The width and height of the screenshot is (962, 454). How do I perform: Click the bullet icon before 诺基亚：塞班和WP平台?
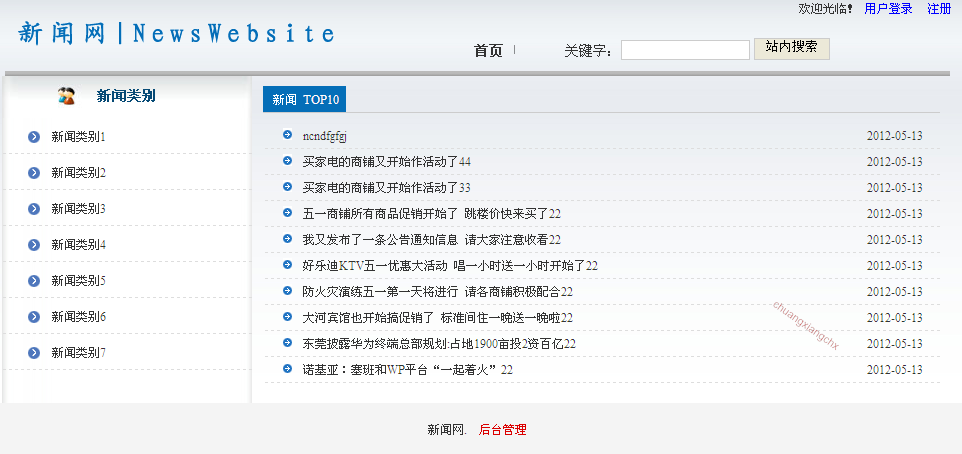(287, 368)
